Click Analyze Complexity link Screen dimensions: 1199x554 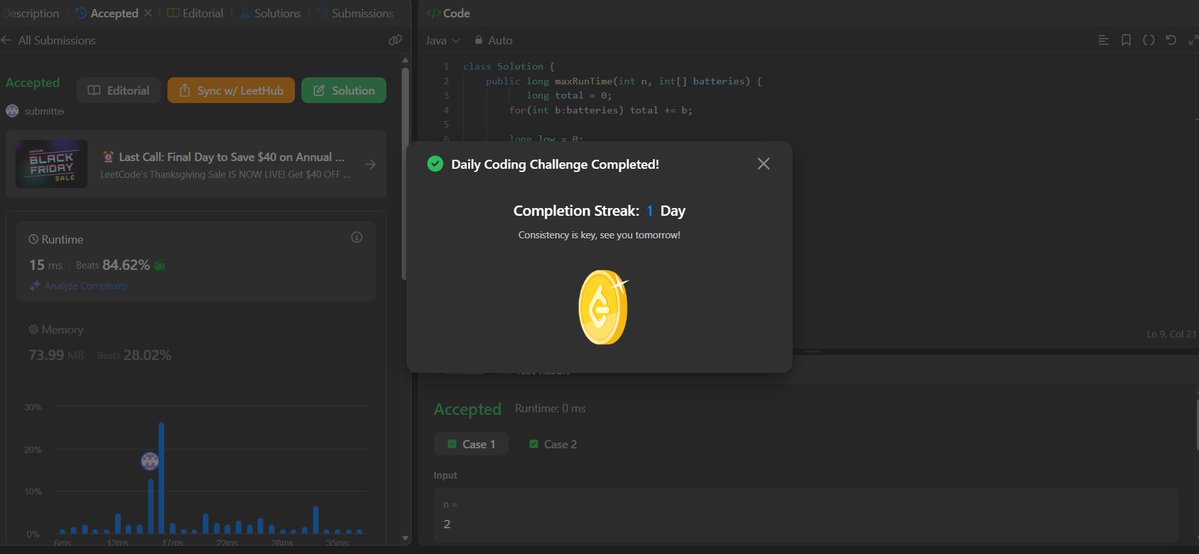[79, 285]
